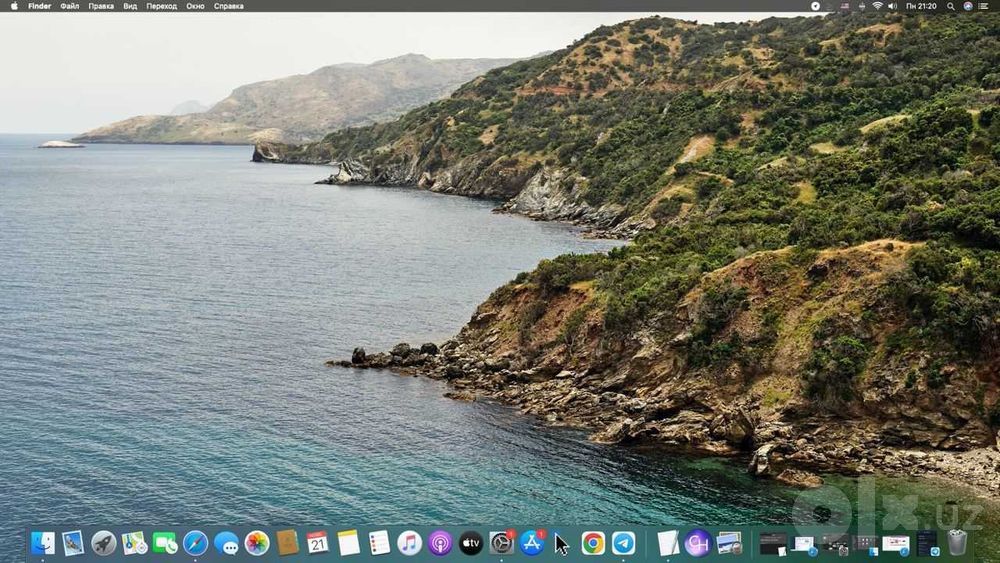Click the round white status icon in menu bar
1000x563 pixels.
815,6
